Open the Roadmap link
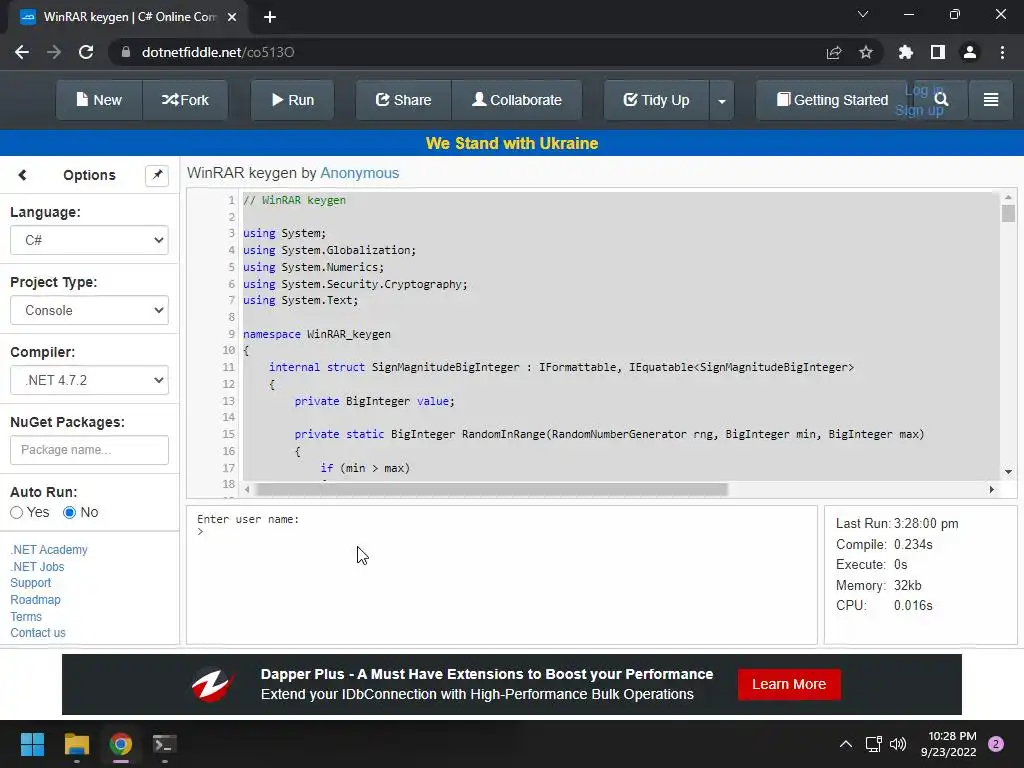The height and width of the screenshot is (768, 1024). 35,600
